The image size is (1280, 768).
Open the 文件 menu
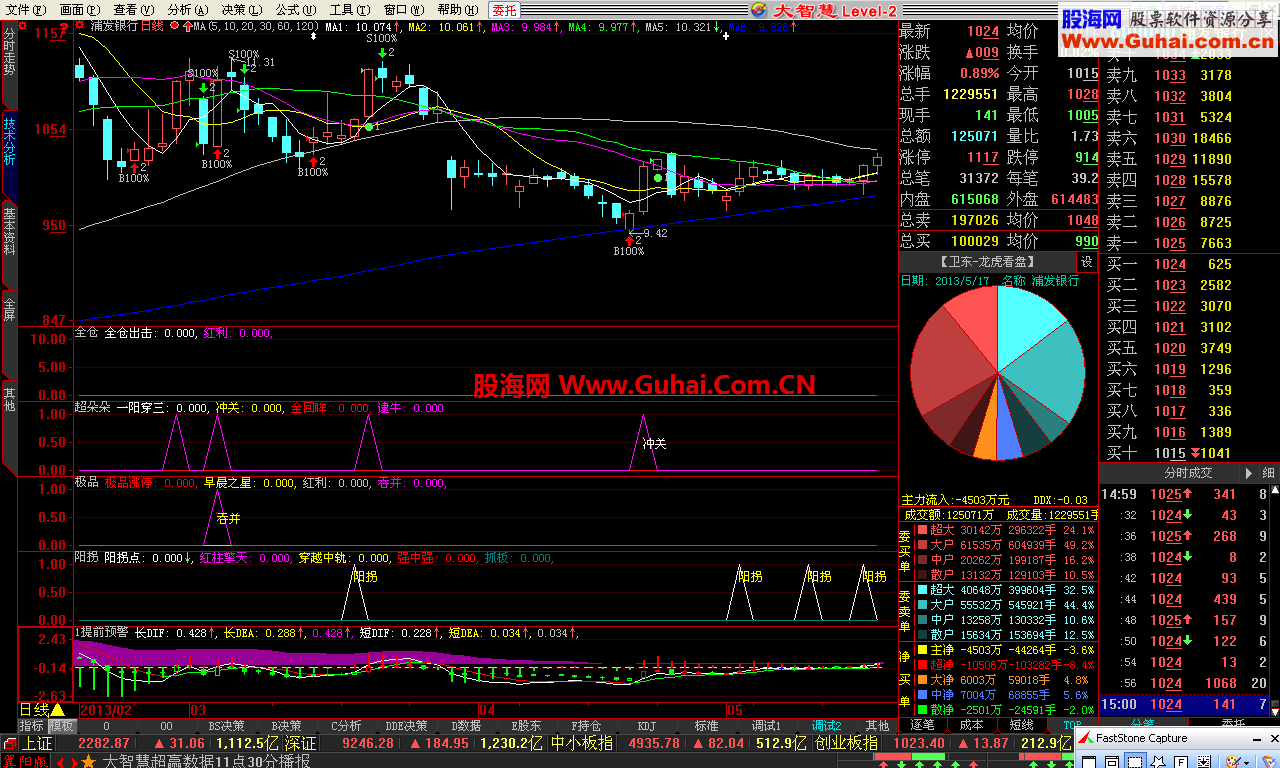click(x=25, y=9)
